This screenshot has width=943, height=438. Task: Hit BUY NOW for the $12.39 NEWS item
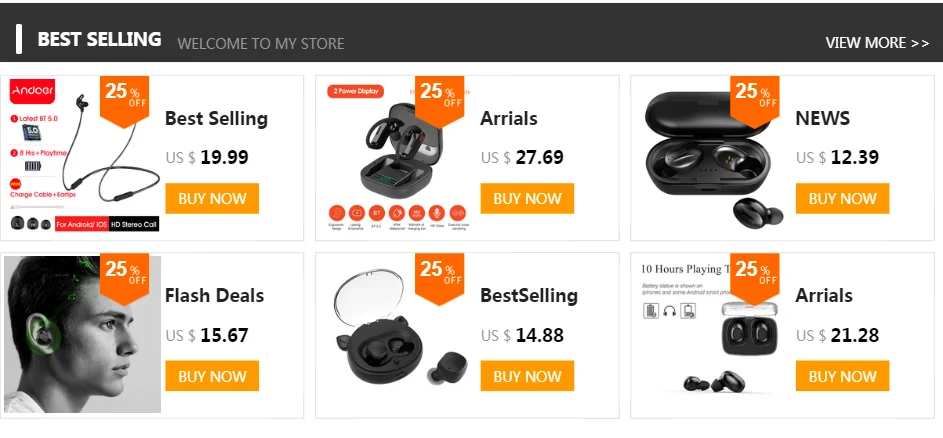click(842, 198)
